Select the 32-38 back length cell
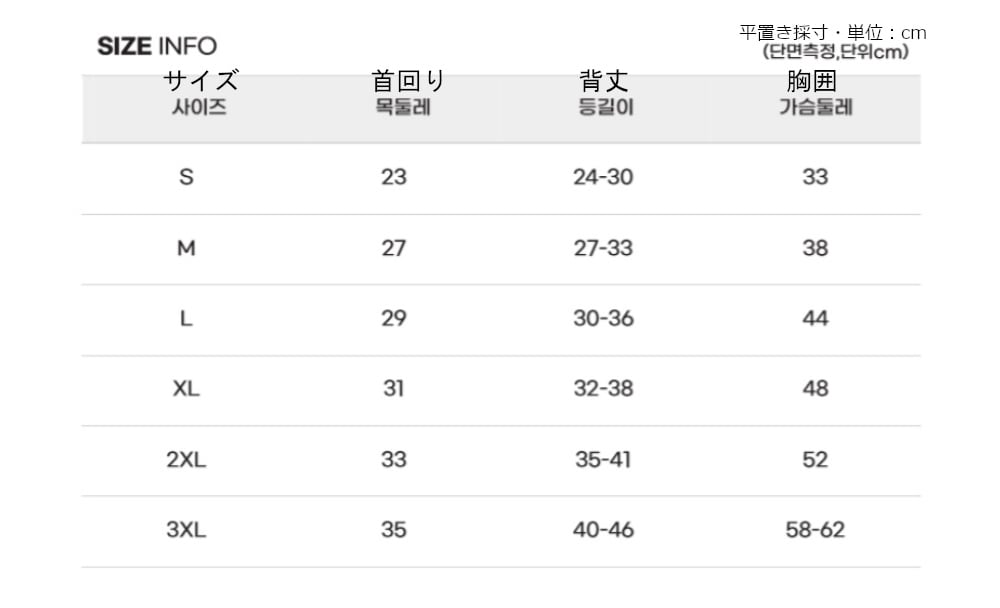The image size is (1000, 608). [603, 389]
